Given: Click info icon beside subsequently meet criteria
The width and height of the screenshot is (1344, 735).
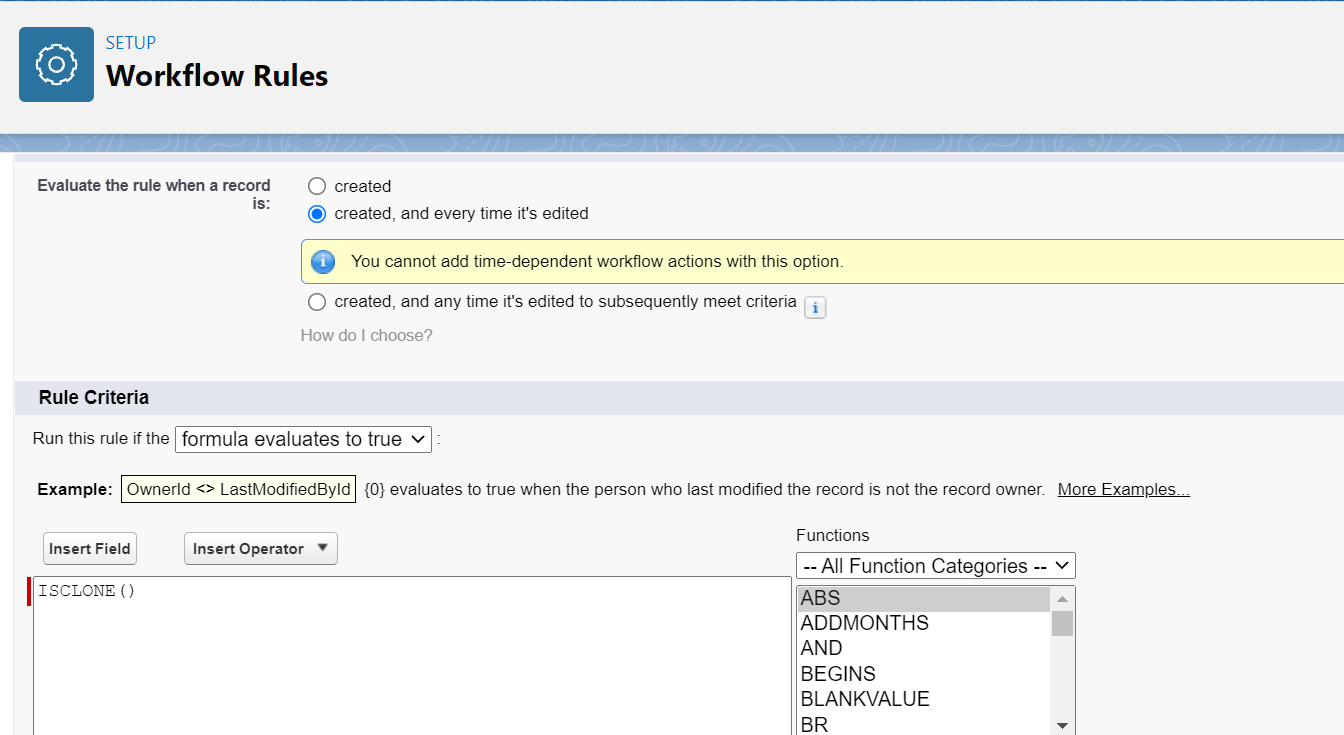Looking at the screenshot, I should pyautogui.click(x=815, y=308).
